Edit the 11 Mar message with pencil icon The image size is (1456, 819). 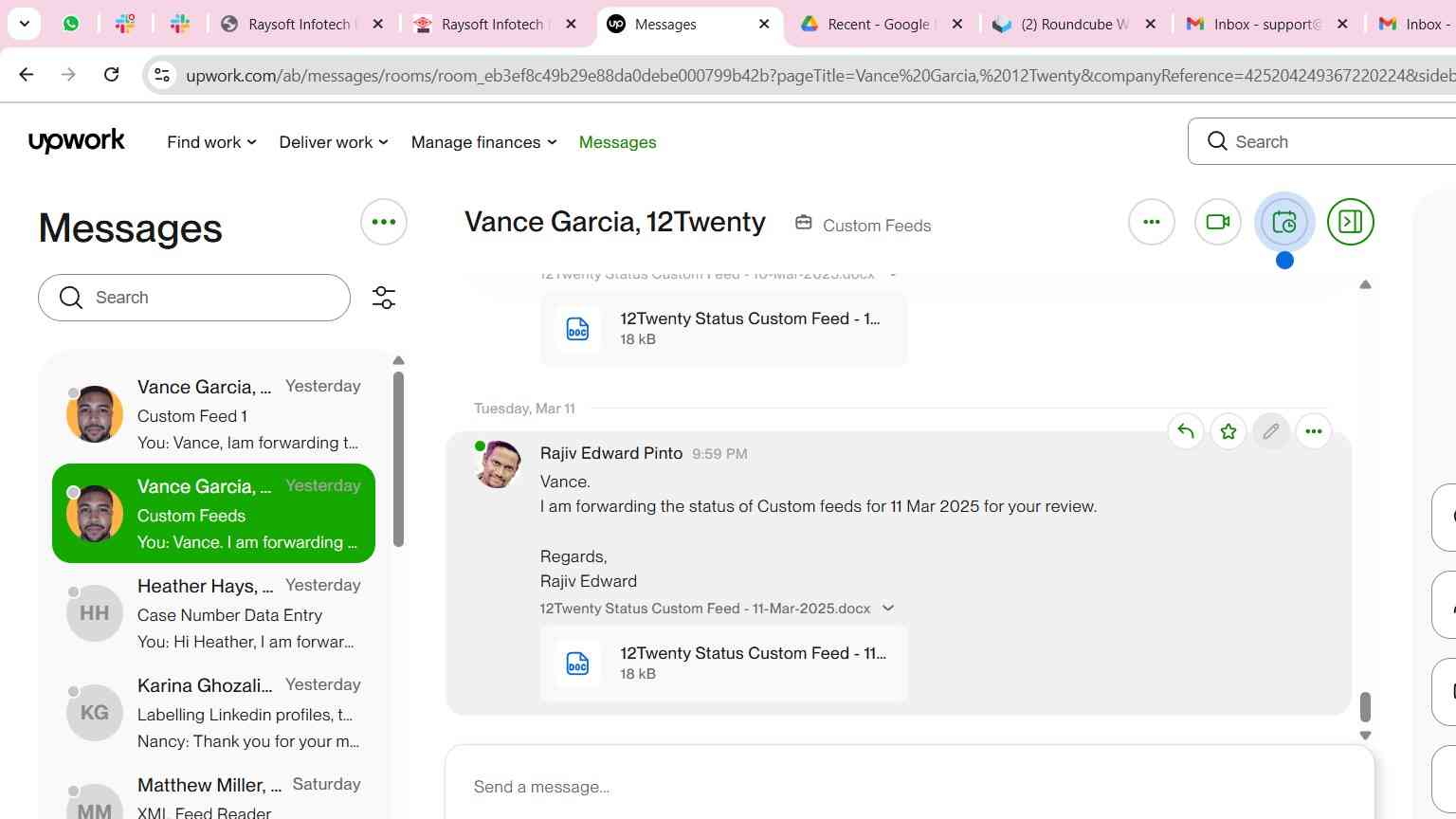click(1271, 431)
